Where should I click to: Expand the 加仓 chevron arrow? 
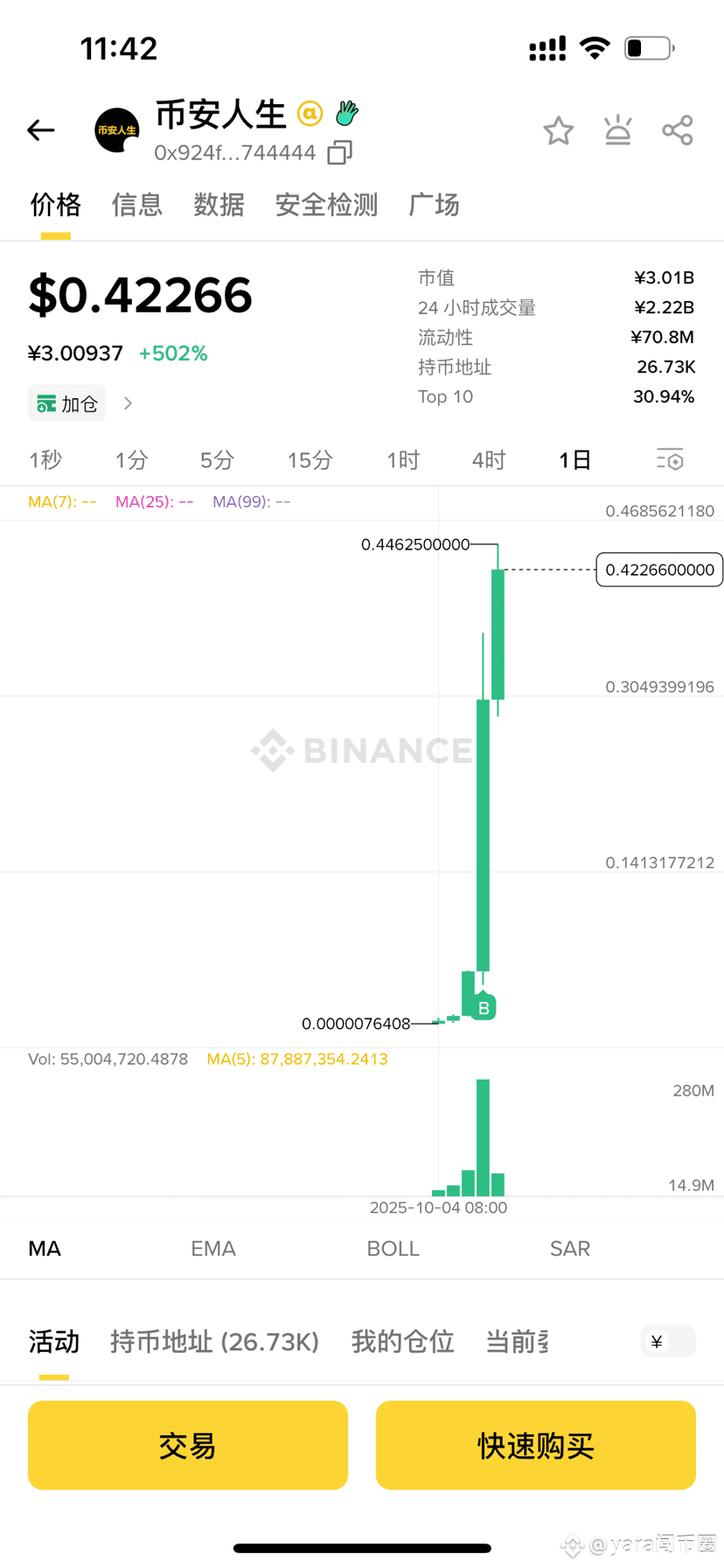tap(129, 403)
